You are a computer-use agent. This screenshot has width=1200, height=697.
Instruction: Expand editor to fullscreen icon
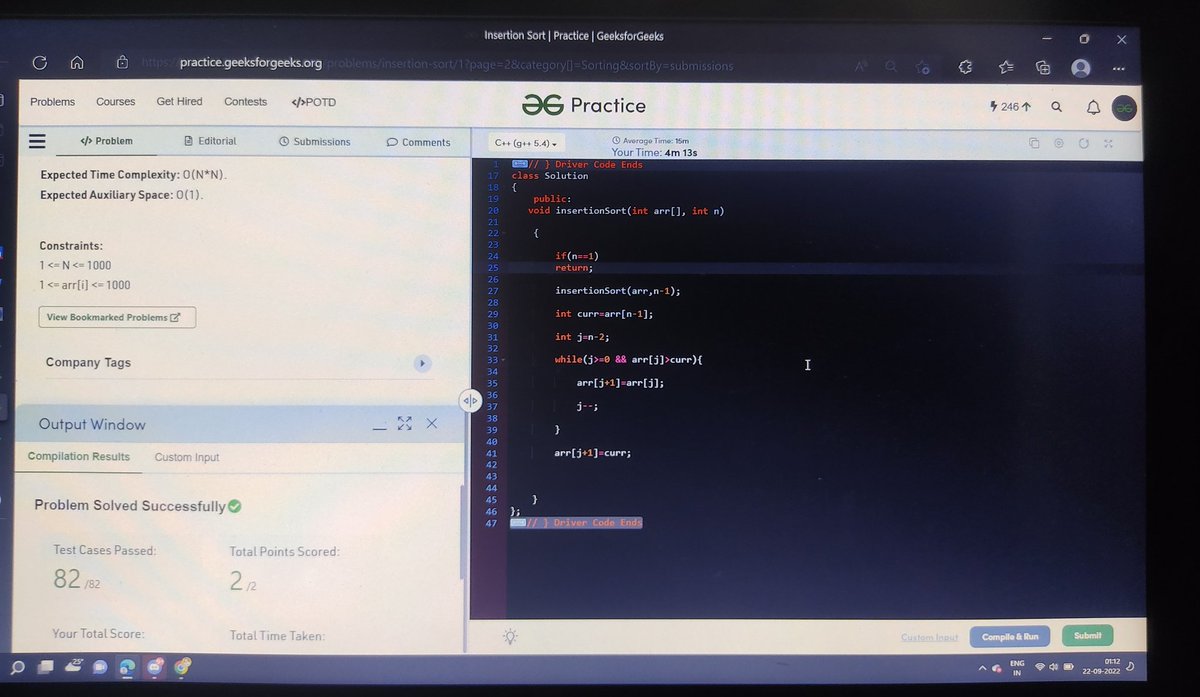(1108, 143)
